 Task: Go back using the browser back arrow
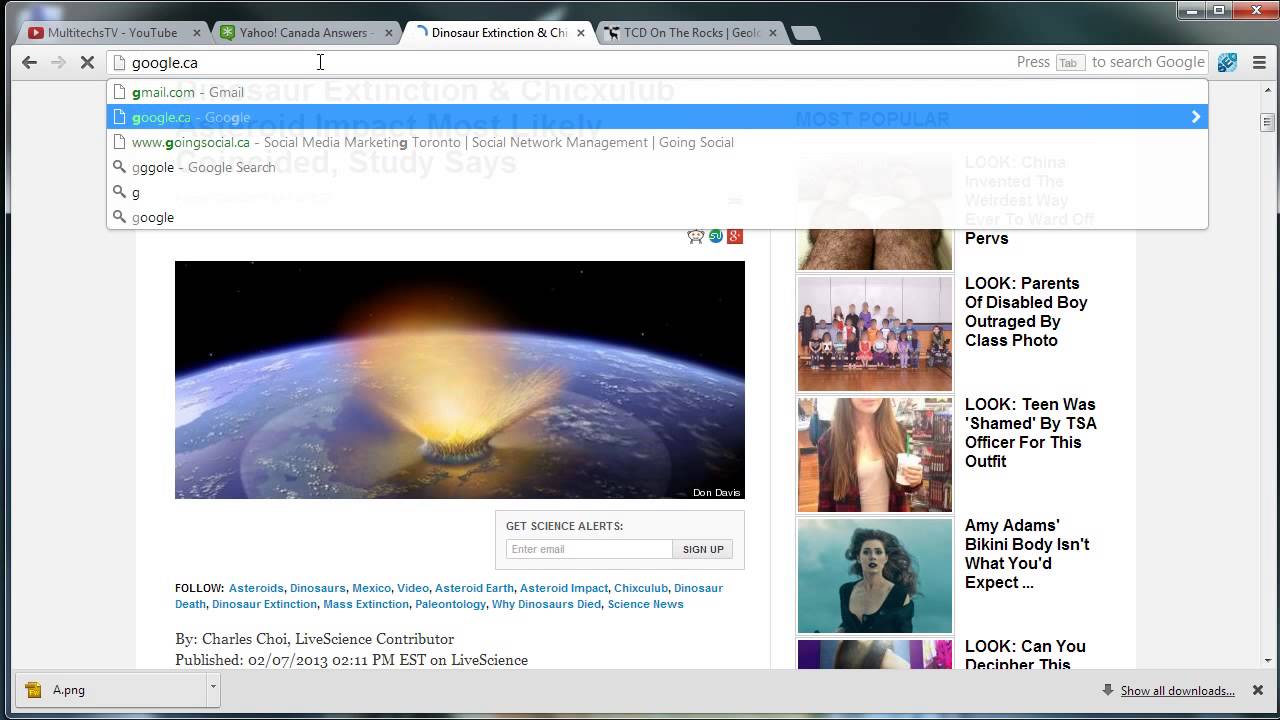(29, 62)
